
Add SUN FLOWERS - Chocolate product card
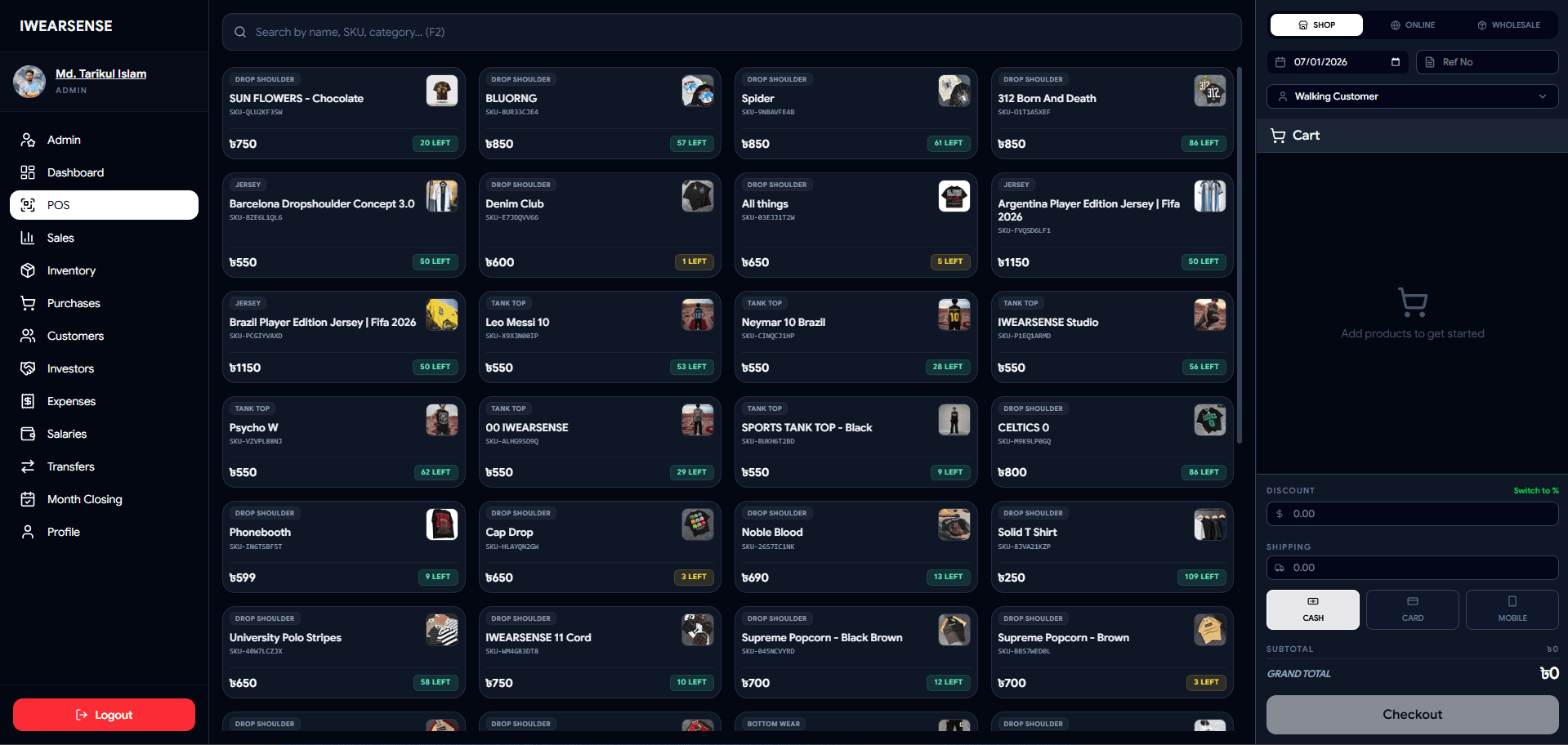[x=344, y=113]
